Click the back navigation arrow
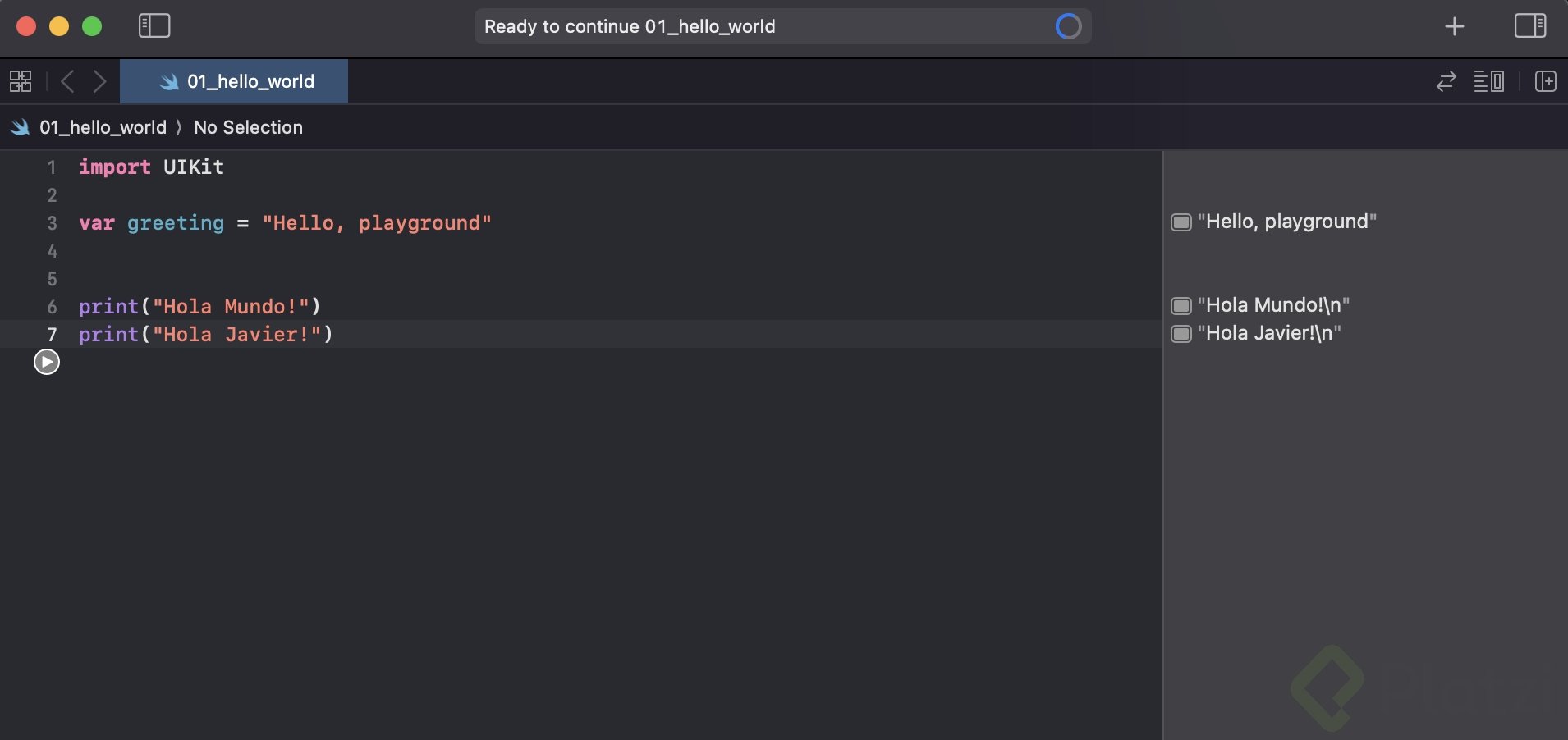The height and width of the screenshot is (740, 1568). click(x=66, y=81)
